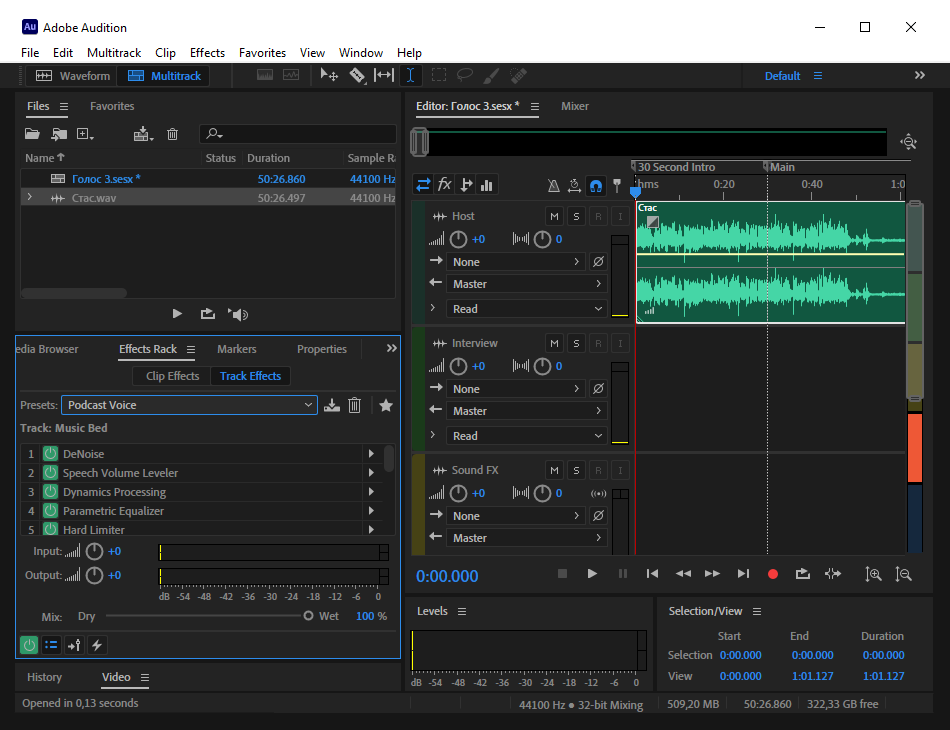Viewport: 950px width, 730px height.
Task: Show Inputs/Outputs track controls icon
Action: click(x=424, y=185)
